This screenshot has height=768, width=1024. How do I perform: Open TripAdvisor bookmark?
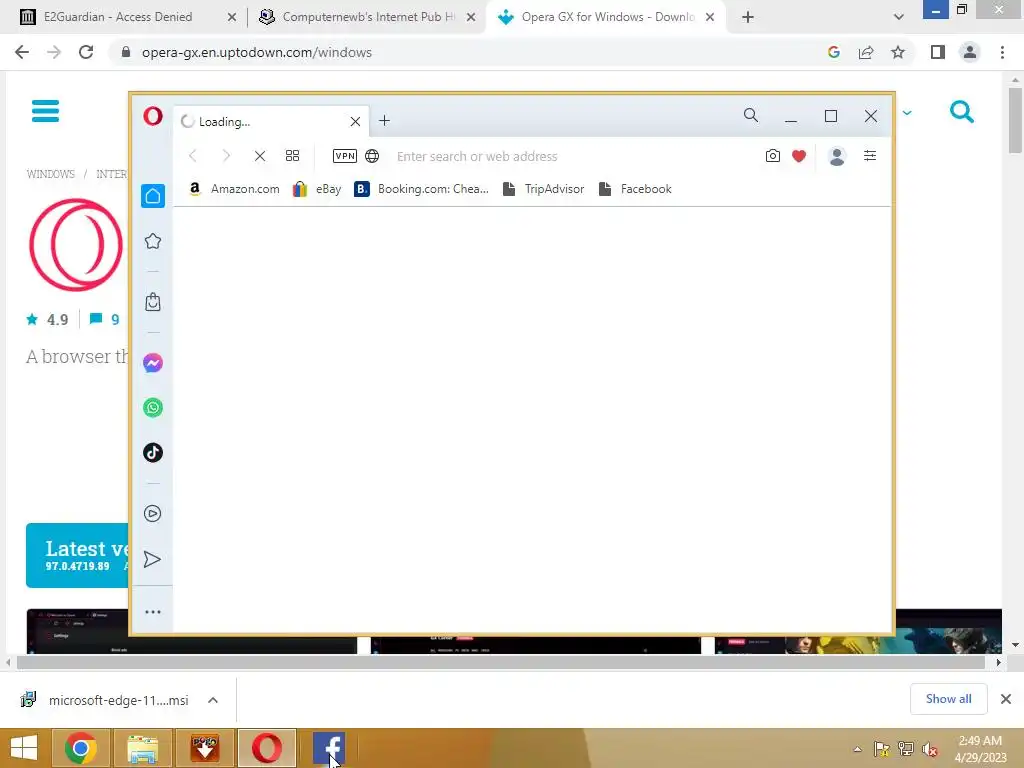point(543,189)
